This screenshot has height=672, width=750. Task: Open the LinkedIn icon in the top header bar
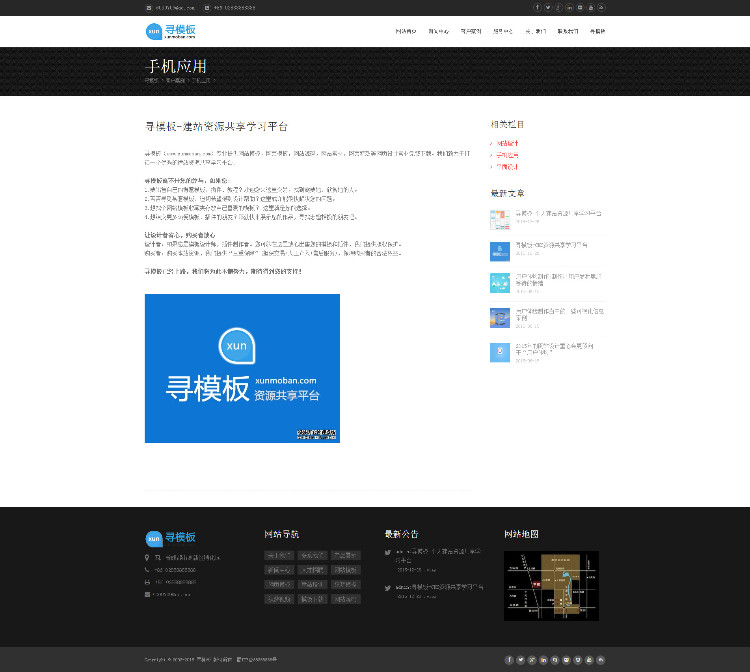pos(570,7)
